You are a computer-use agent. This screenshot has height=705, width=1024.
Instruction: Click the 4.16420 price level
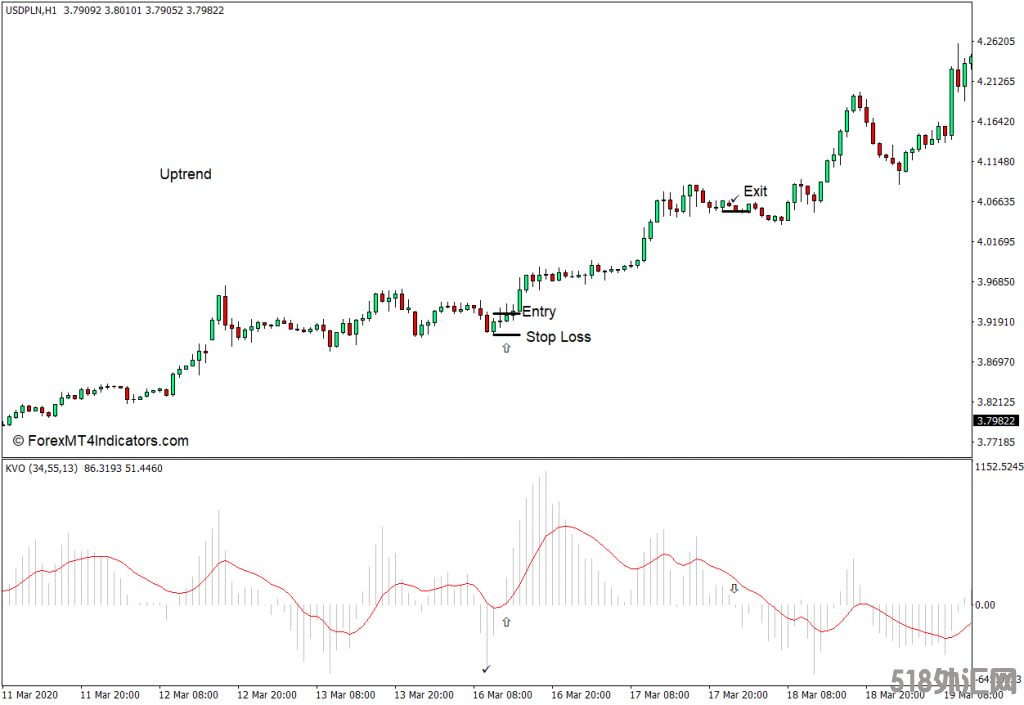tap(996, 121)
